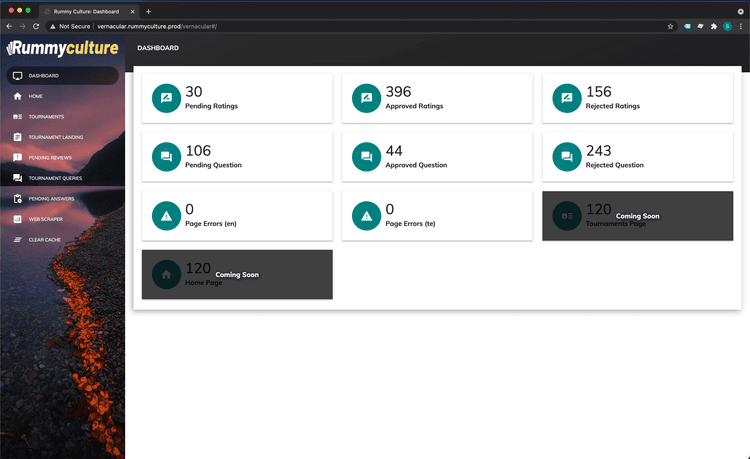750x459 pixels.
Task: Reload the page with the refresh button
Action: (37, 26)
